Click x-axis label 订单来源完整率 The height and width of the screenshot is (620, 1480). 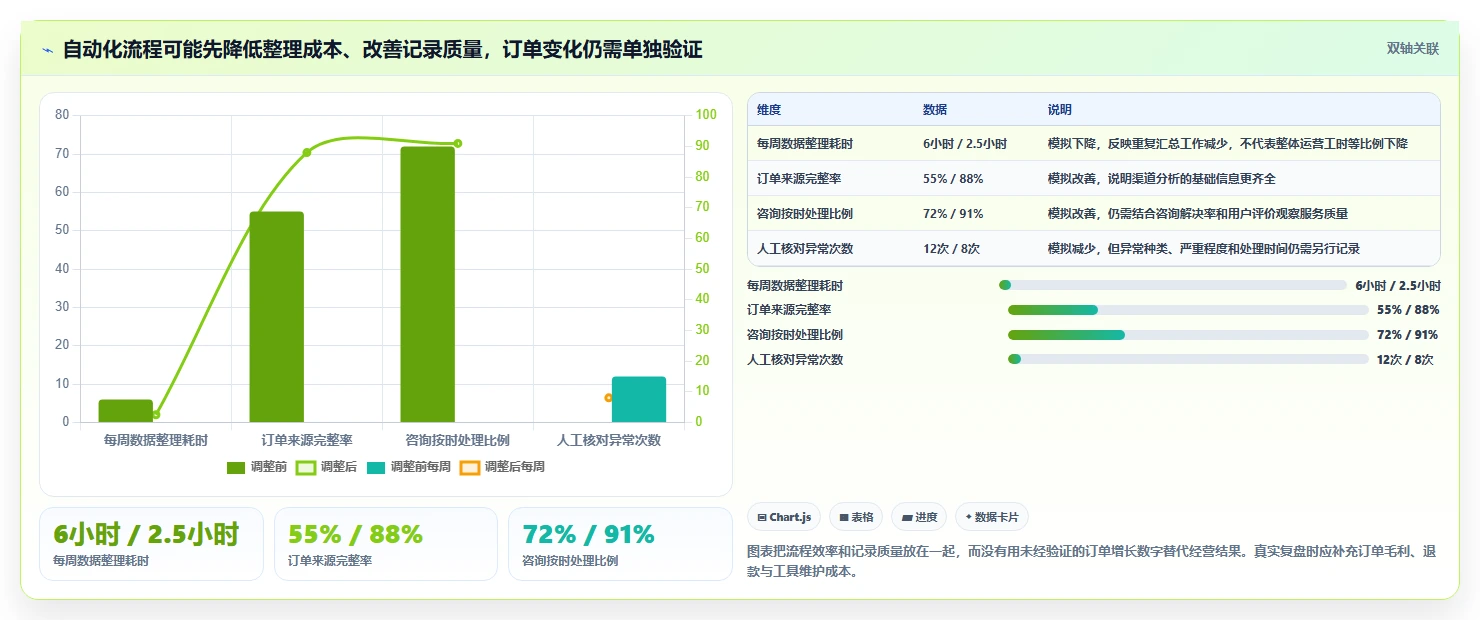click(x=307, y=440)
